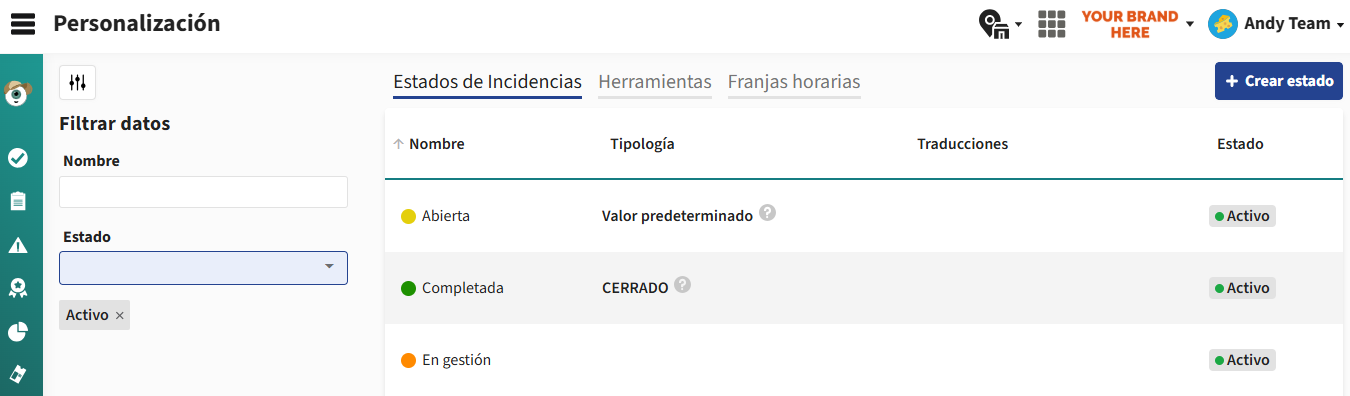Toggle the filter sliders panel icon
This screenshot has height=396, width=1350.
click(x=78, y=82)
